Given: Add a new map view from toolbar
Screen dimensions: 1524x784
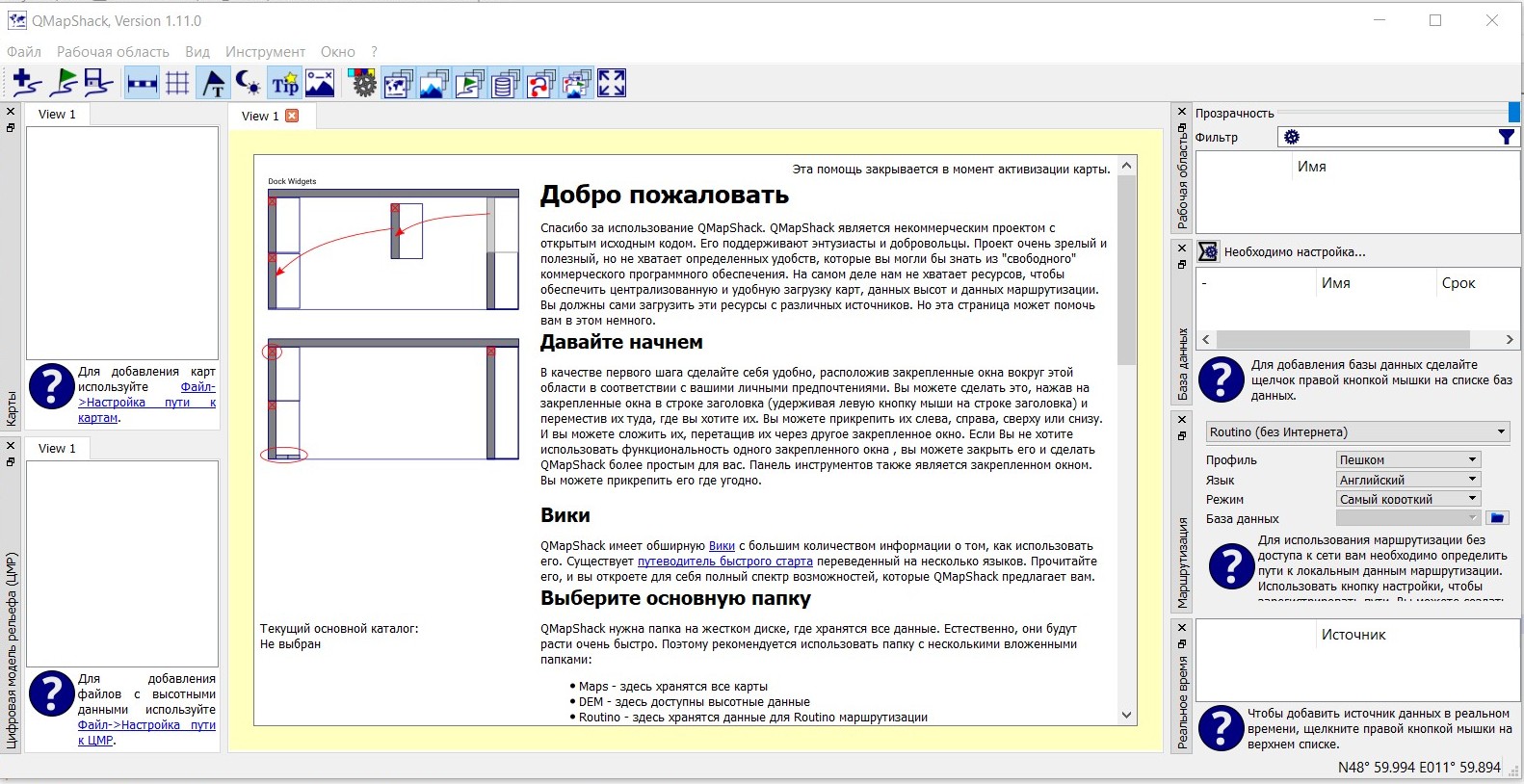Looking at the screenshot, I should pos(26,84).
